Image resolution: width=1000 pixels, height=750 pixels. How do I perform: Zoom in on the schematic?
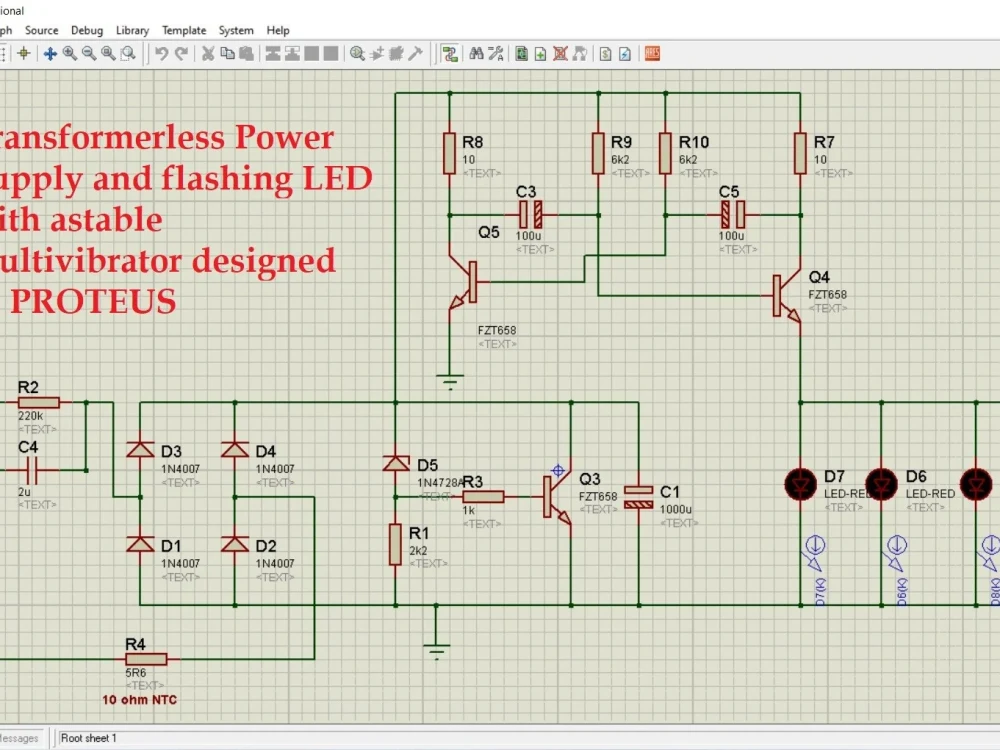70,54
